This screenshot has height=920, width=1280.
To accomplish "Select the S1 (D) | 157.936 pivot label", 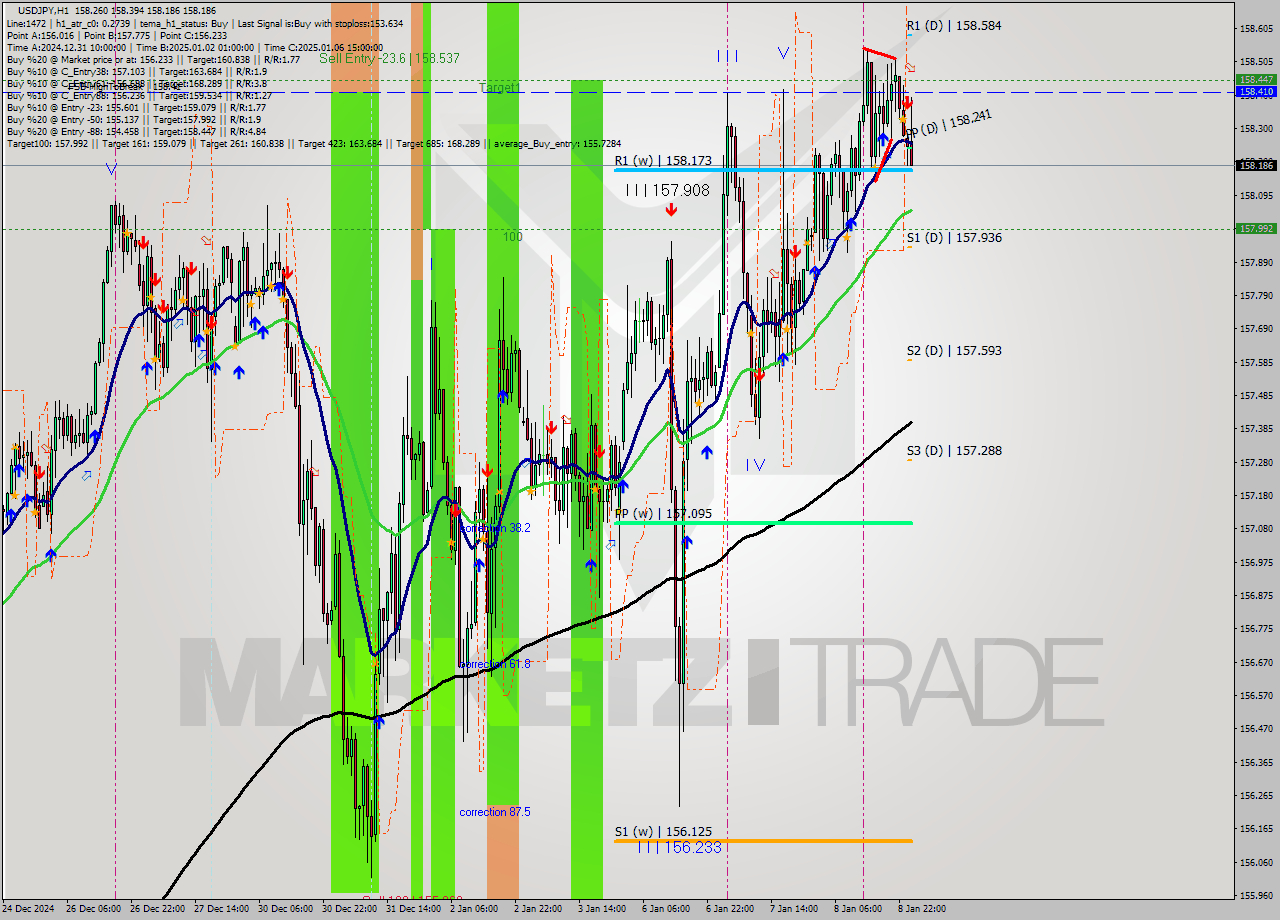I will tap(954, 238).
